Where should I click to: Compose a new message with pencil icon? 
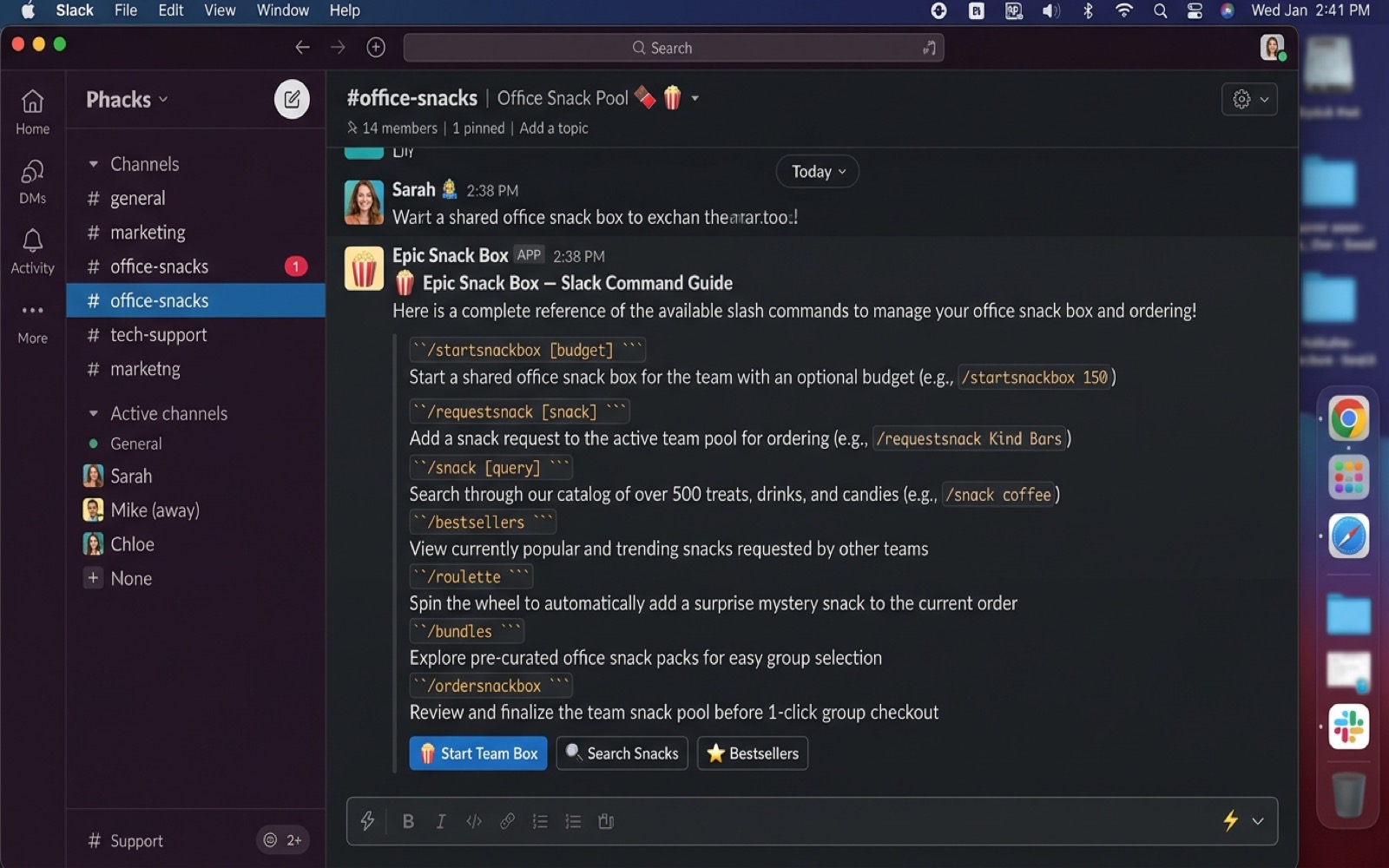(292, 99)
